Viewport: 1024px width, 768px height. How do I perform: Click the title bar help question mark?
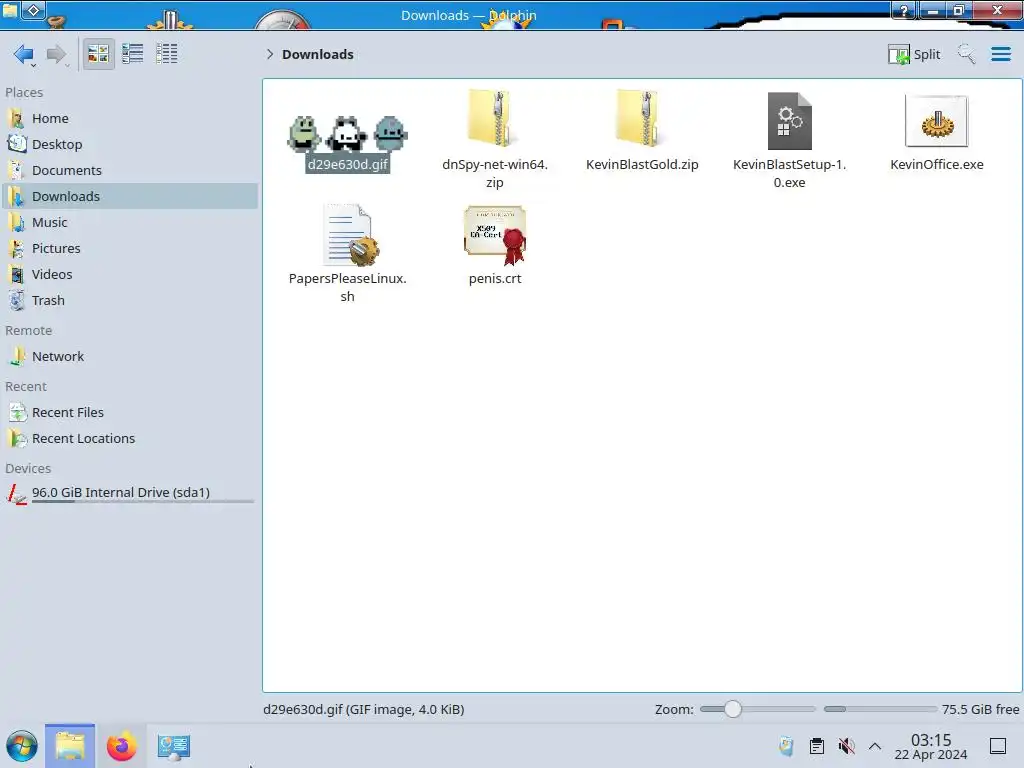point(904,10)
